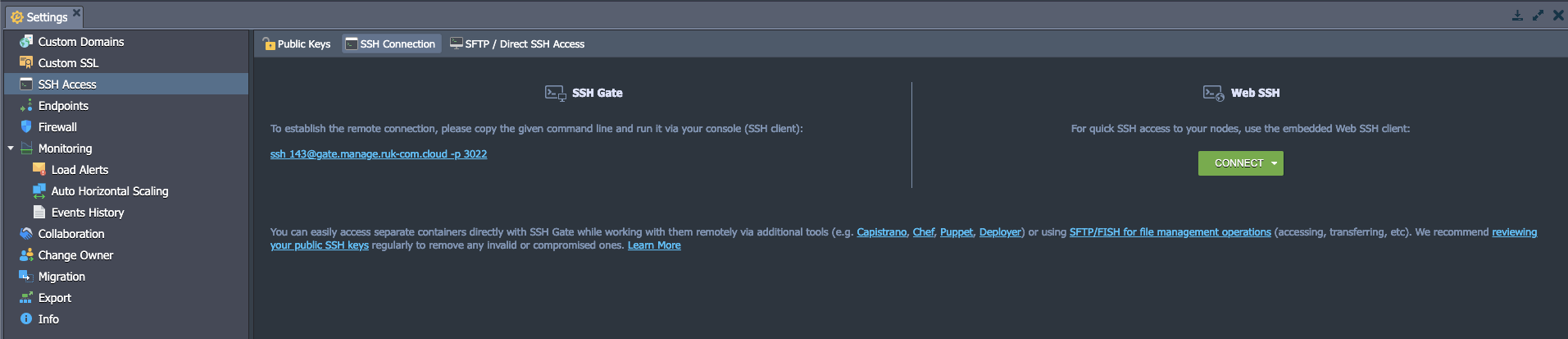
Task: Collapse the Monitoring tree section
Action: 11,149
